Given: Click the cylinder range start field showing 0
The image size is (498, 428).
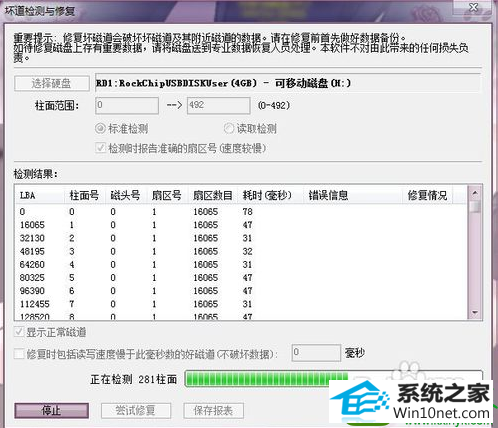Looking at the screenshot, I should [127, 105].
